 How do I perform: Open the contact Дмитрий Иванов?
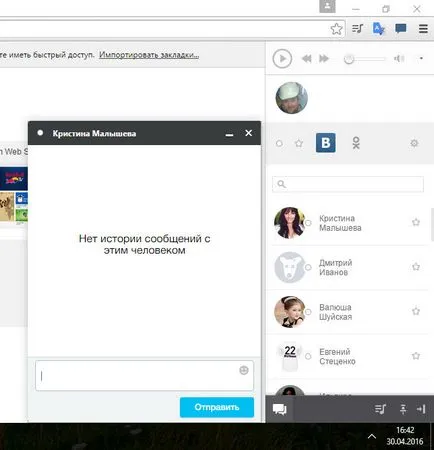pyautogui.click(x=348, y=267)
